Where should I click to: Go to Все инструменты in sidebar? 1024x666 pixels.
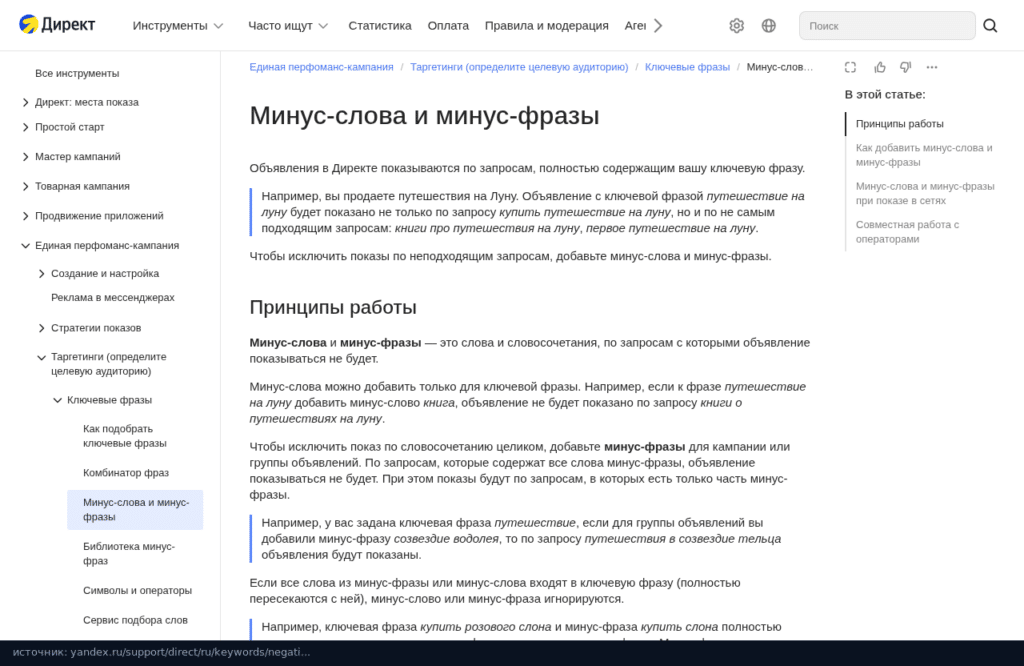(x=77, y=73)
